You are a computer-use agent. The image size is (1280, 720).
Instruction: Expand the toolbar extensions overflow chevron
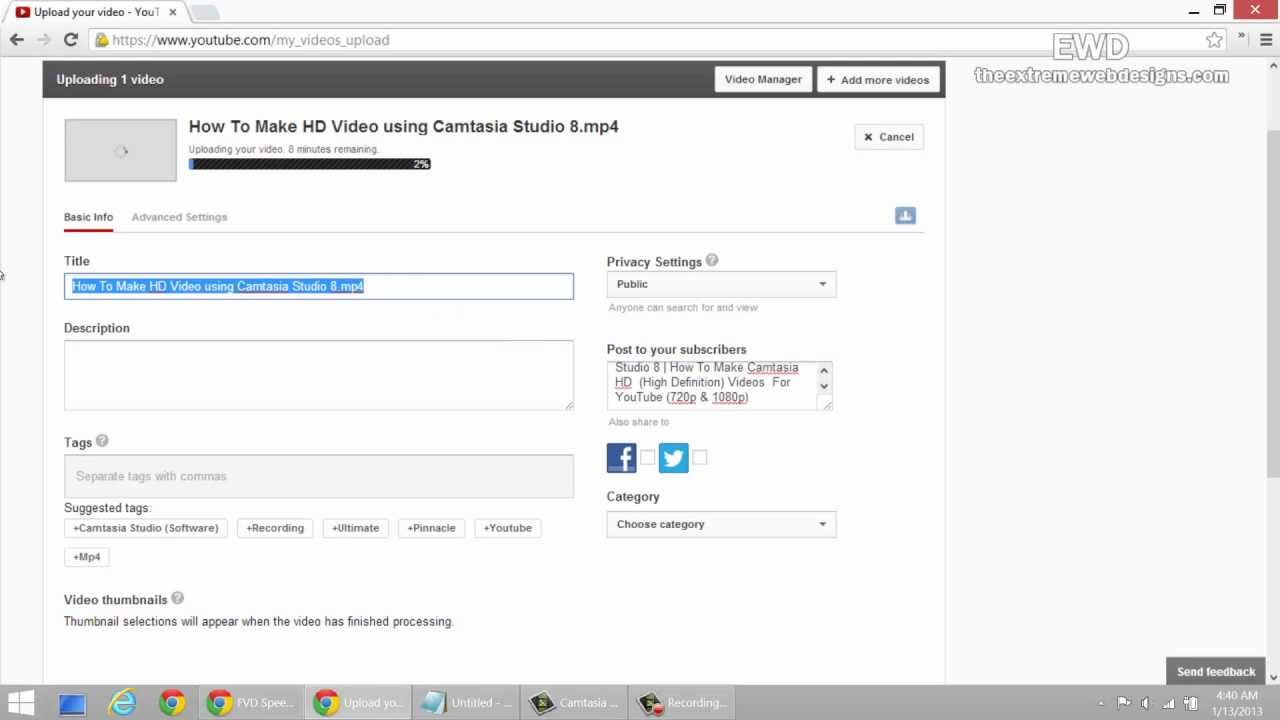[1241, 38]
